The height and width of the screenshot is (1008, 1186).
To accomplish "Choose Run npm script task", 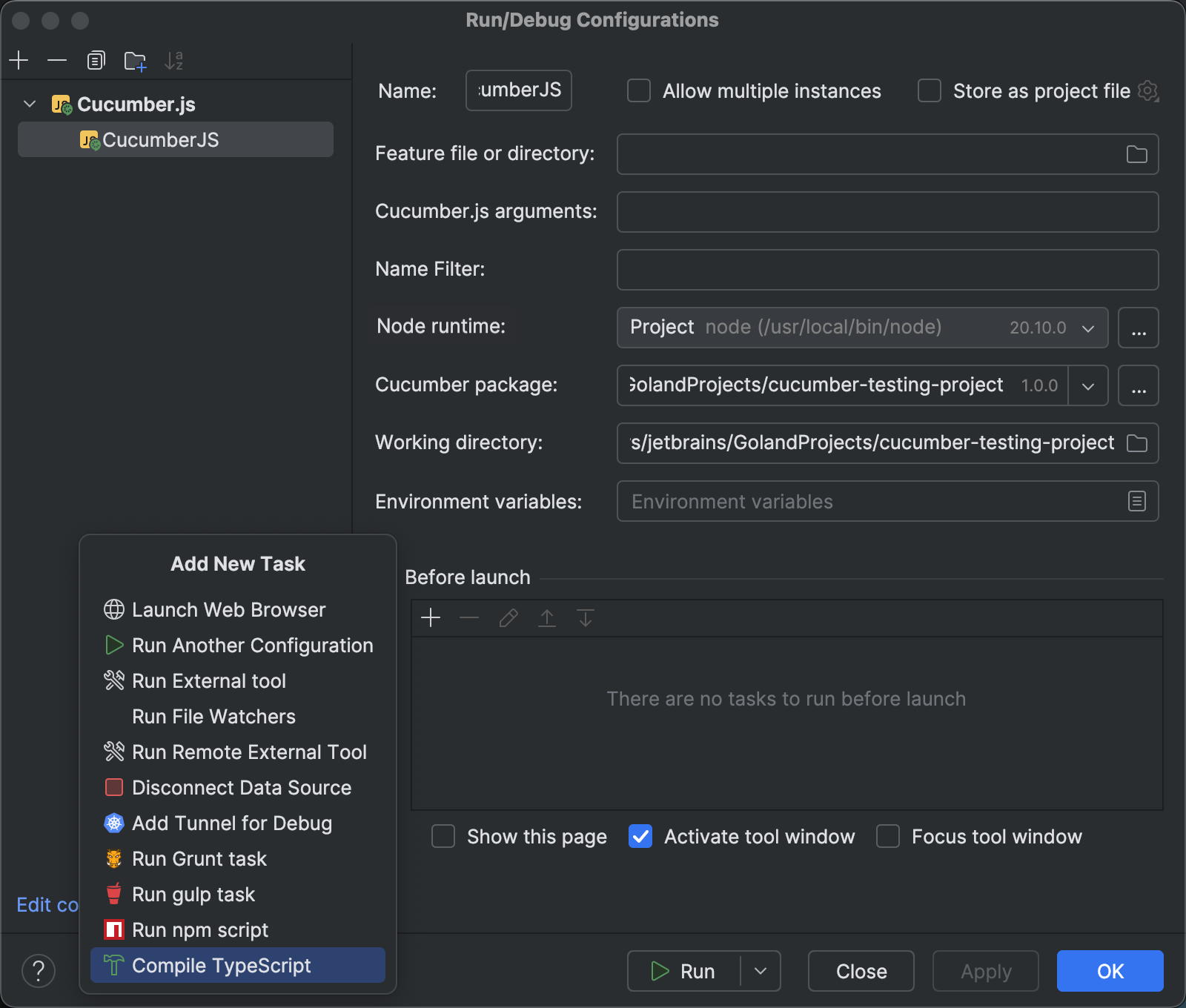I will pyautogui.click(x=199, y=929).
